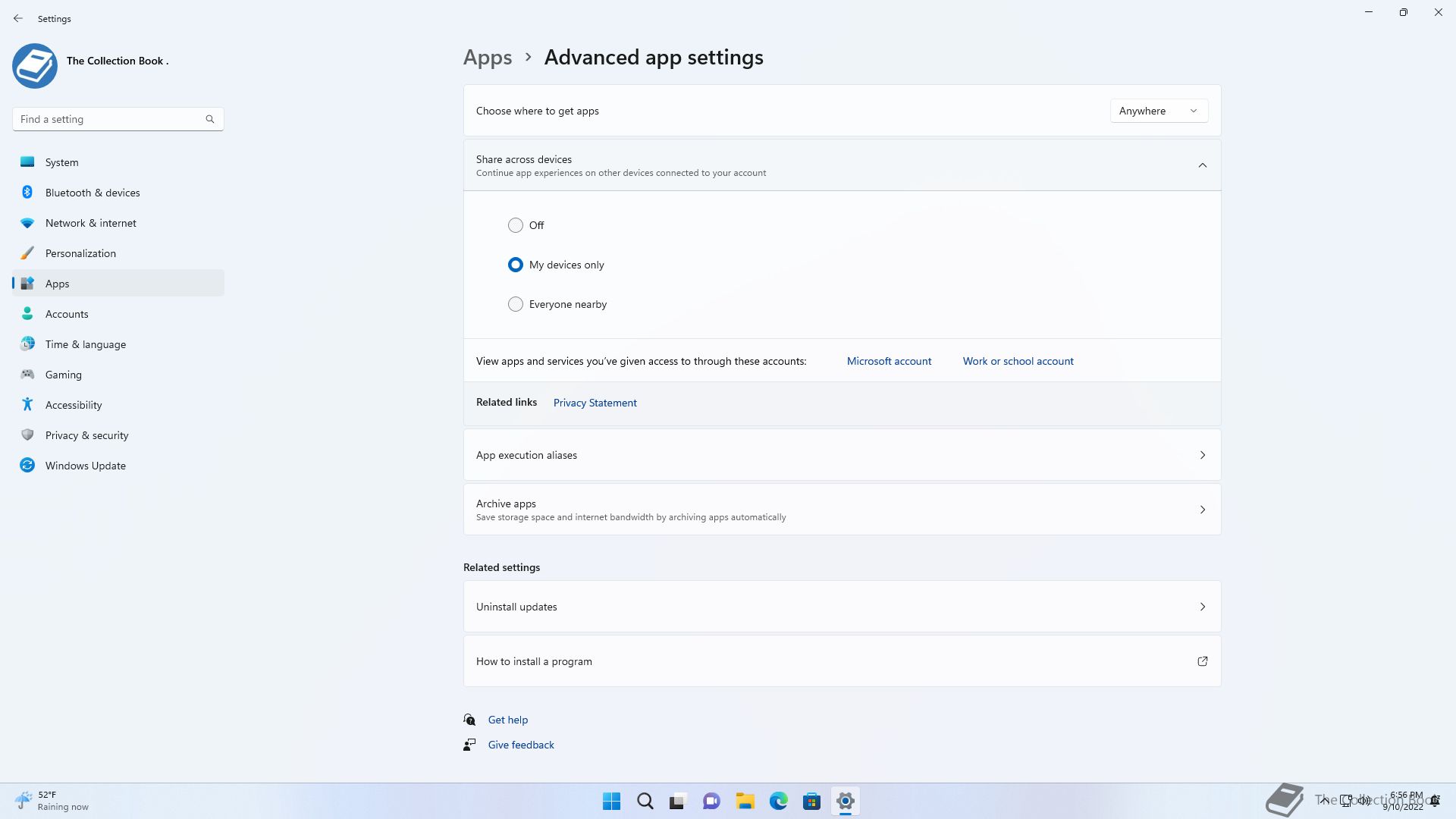This screenshot has width=1456, height=819.
Task: Click the Find a setting field
Action: point(110,119)
